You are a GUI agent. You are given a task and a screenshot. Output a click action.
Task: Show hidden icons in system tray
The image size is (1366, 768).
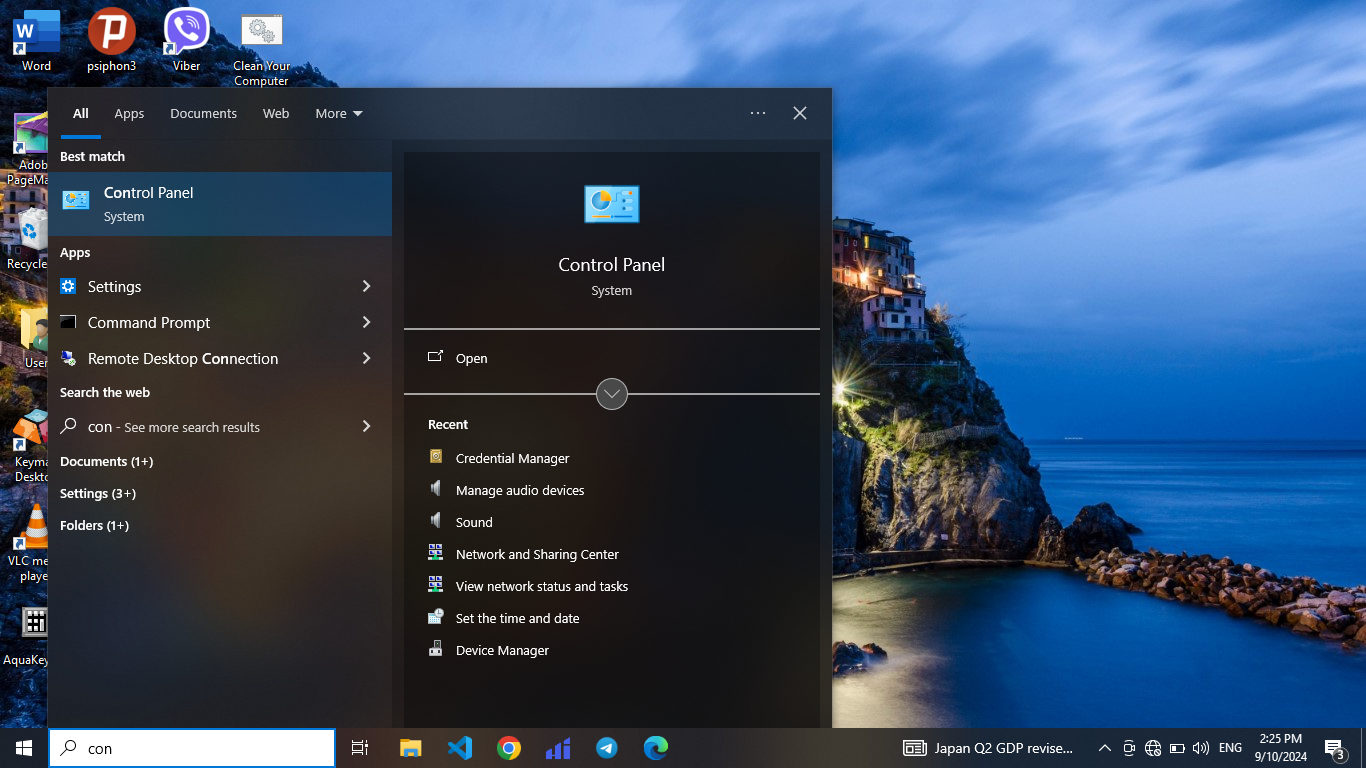tap(1105, 748)
